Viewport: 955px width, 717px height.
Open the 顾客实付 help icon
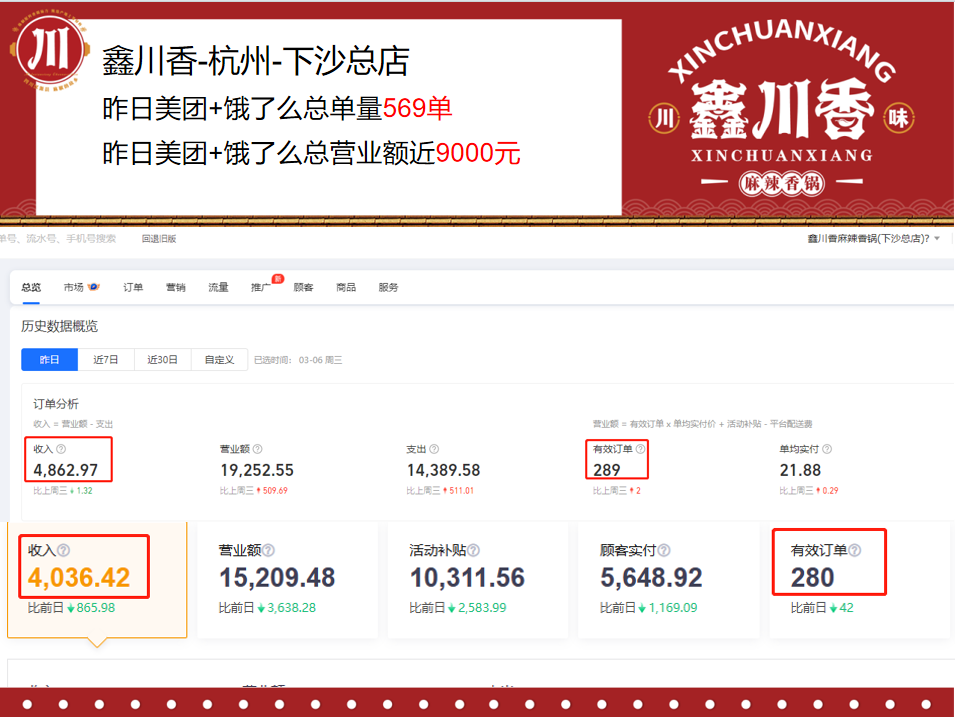tap(664, 550)
